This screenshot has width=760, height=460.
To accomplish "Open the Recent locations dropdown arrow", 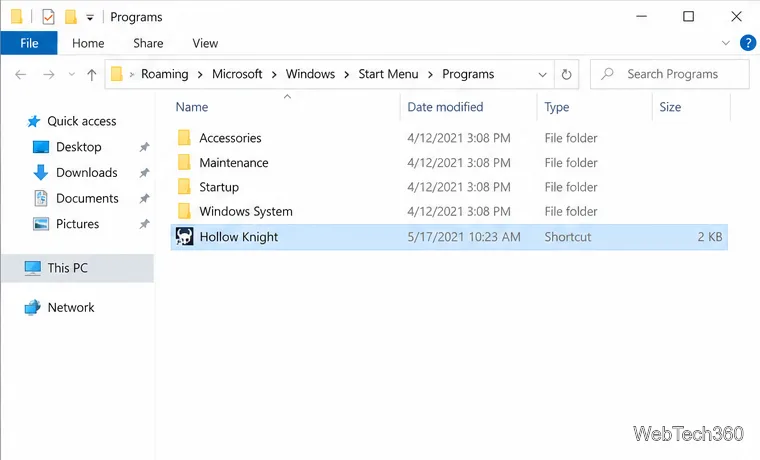I will (72, 75).
